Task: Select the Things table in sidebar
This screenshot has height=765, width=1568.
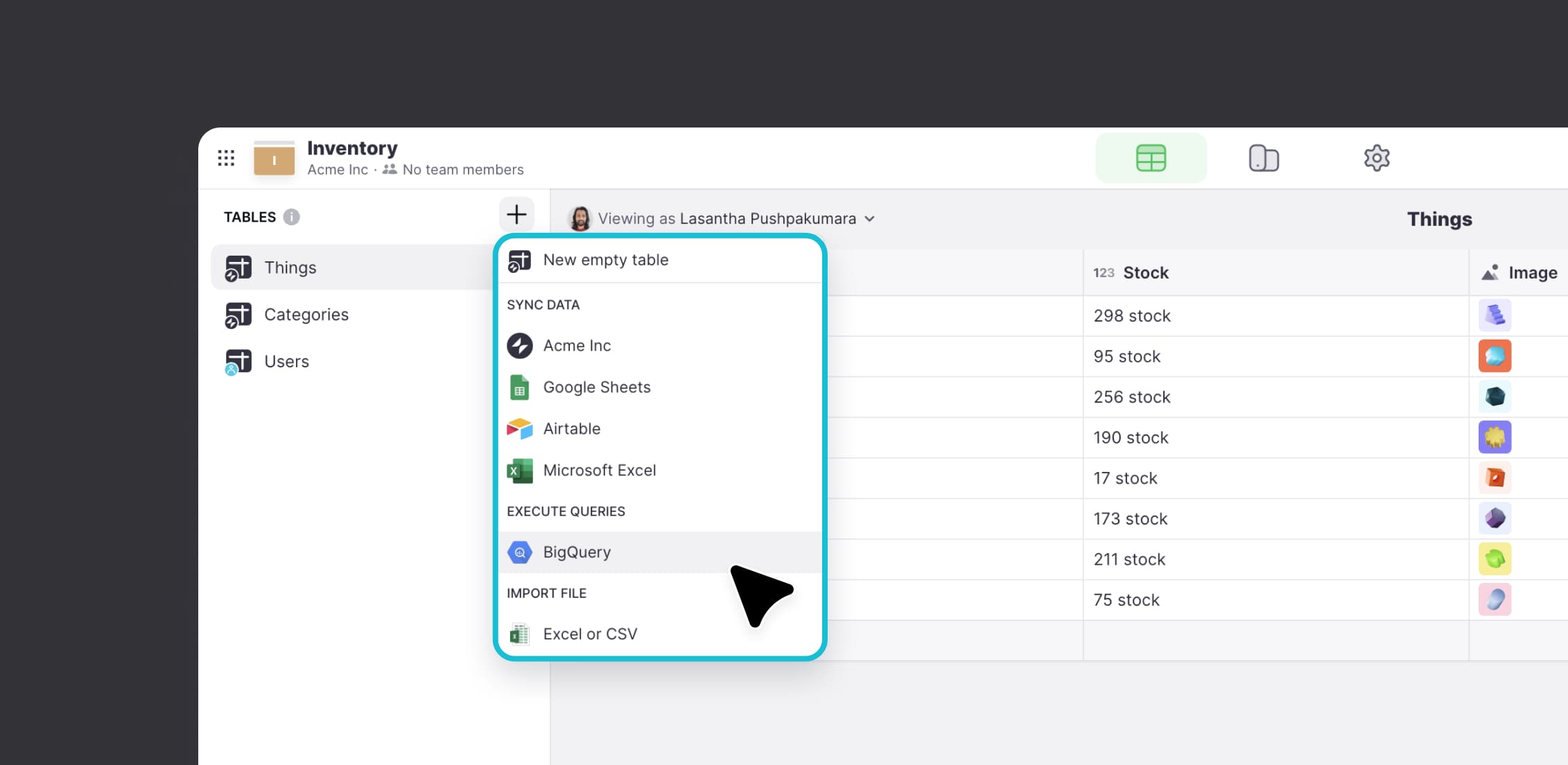Action: pyautogui.click(x=354, y=267)
